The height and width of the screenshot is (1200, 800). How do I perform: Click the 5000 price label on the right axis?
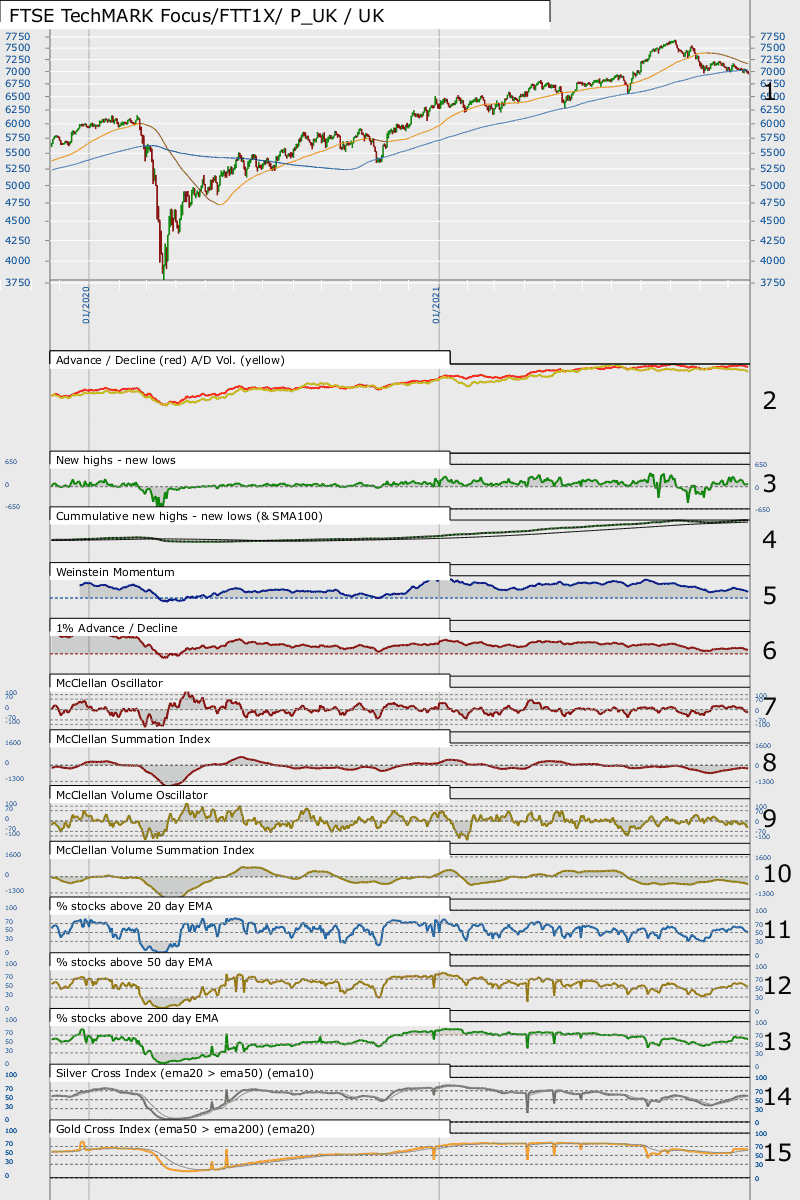pyautogui.click(x=773, y=186)
